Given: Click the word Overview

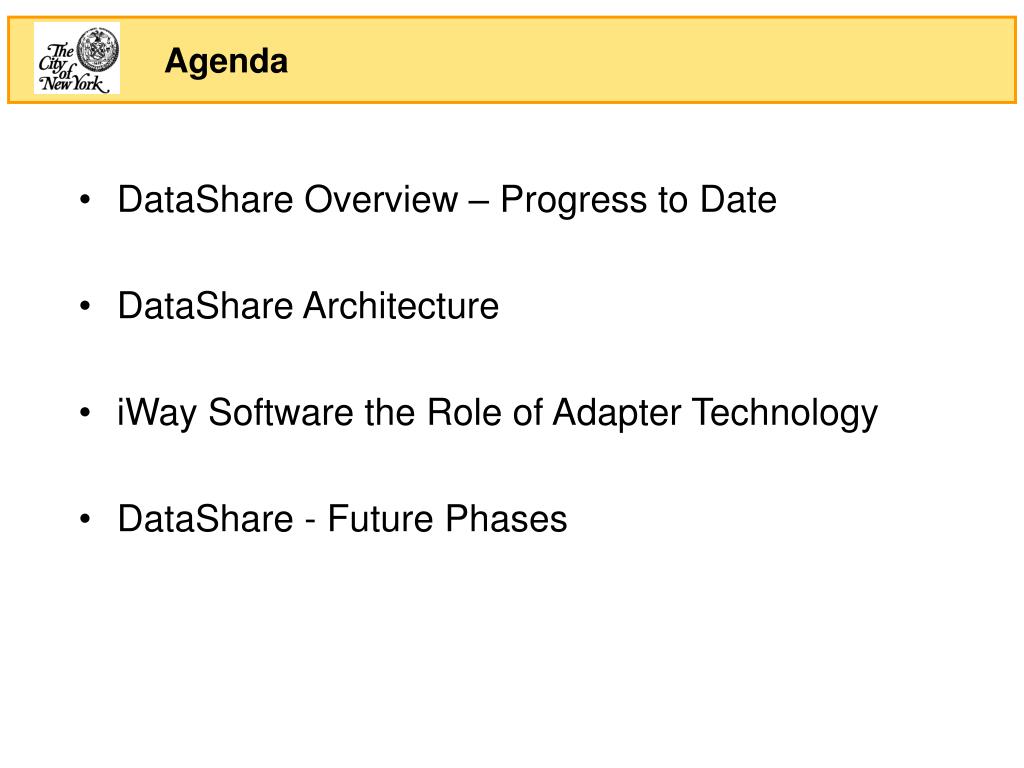Looking at the screenshot, I should click(381, 199).
